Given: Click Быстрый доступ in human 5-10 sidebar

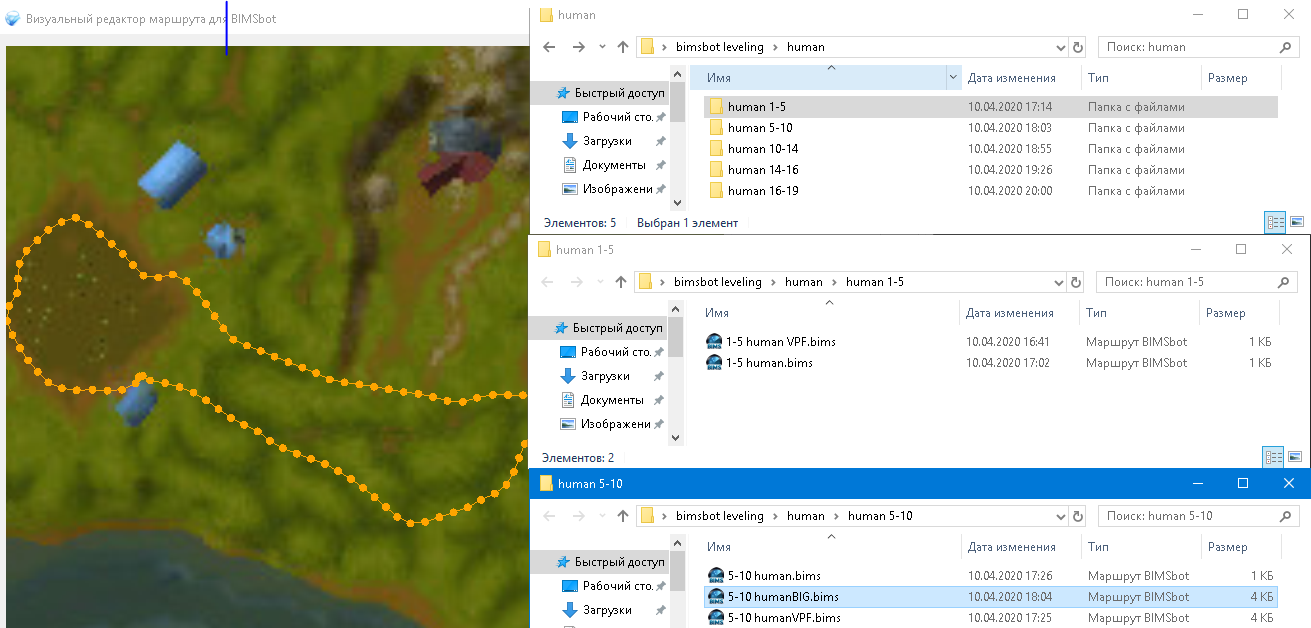Looking at the screenshot, I should (618, 562).
